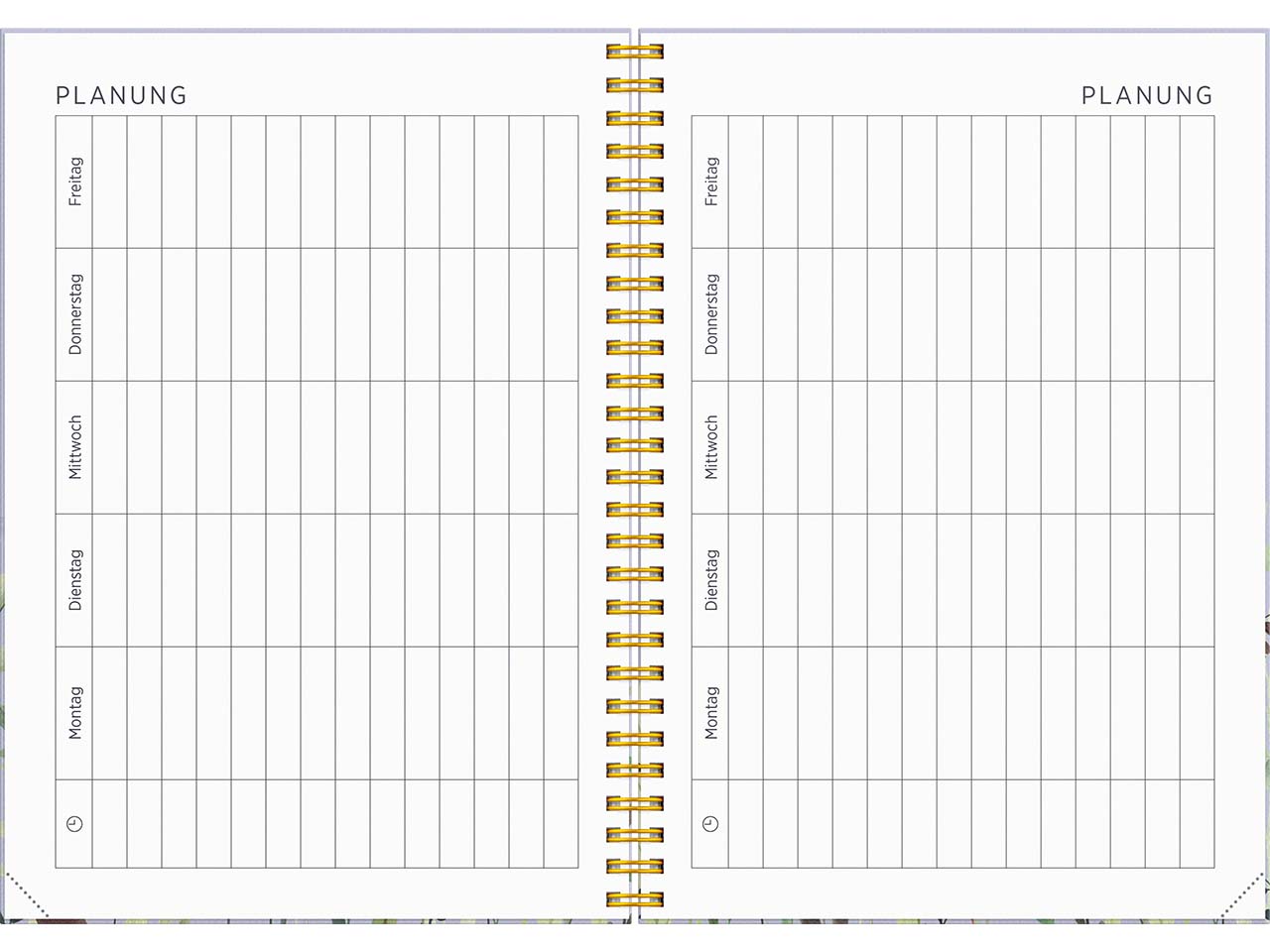This screenshot has width=1270, height=952.
Task: Click the Mittwoch label on the right page
Action: click(710, 447)
